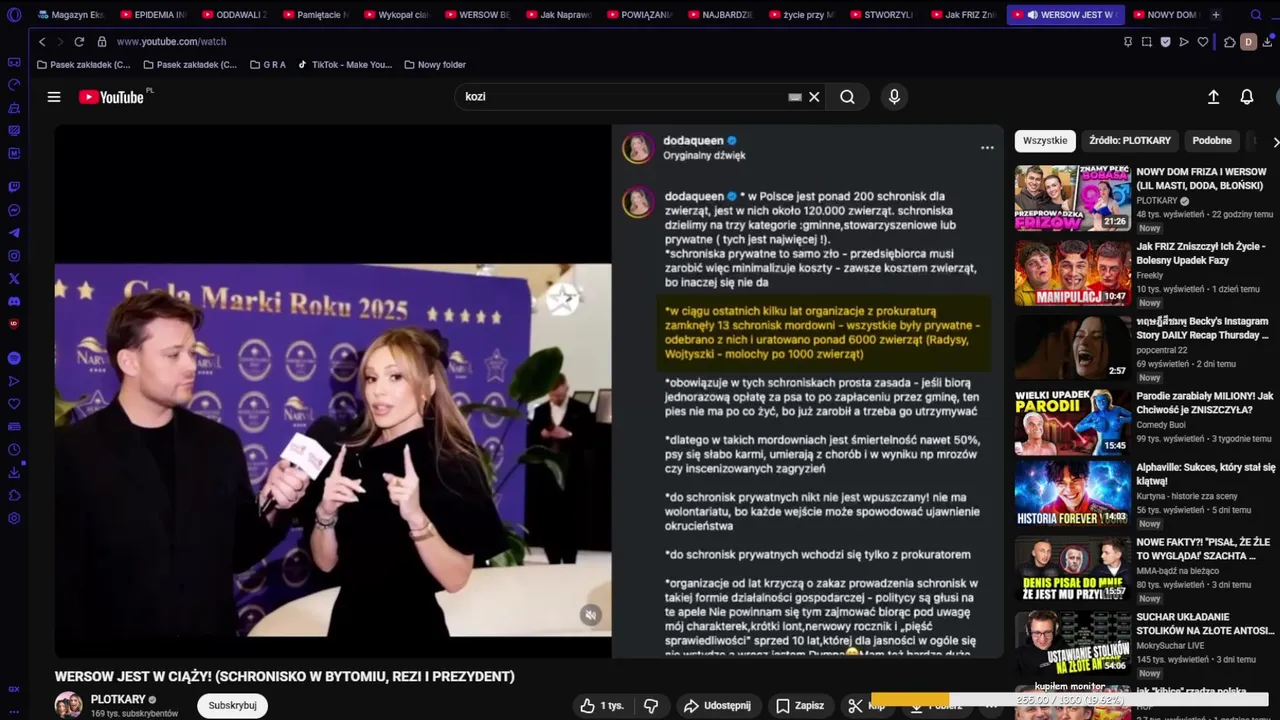Open the Pasek zakładek bookmarks folder first

(x=83, y=65)
